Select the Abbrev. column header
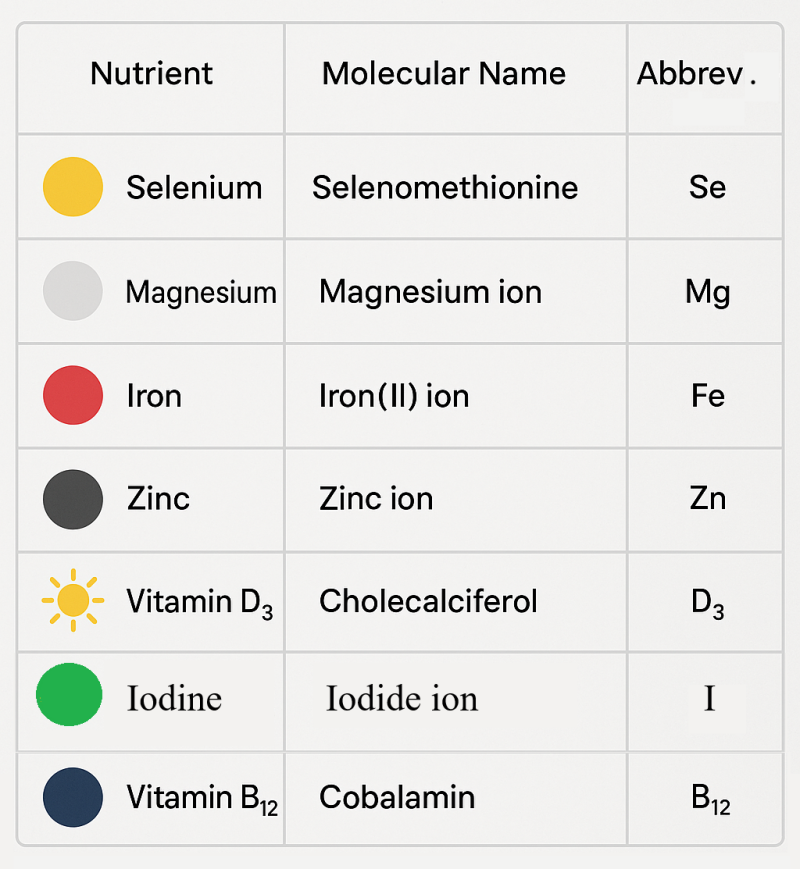This screenshot has width=800, height=869. pyautogui.click(x=696, y=74)
